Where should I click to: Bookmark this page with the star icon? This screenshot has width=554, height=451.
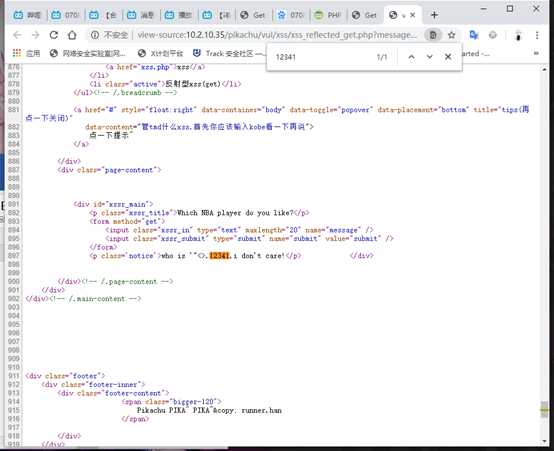(x=452, y=35)
